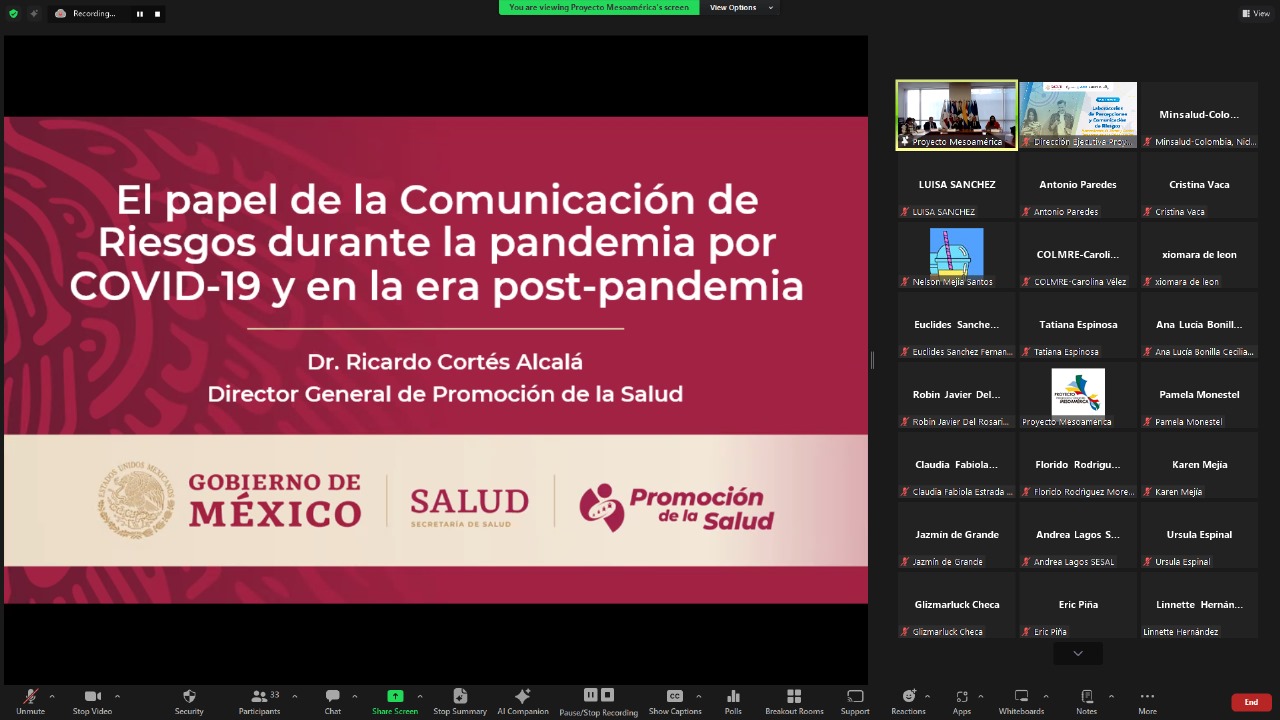
Task: Click 'You are viewing Proyecto Mesoamérica's screen' banner
Action: 599,7
